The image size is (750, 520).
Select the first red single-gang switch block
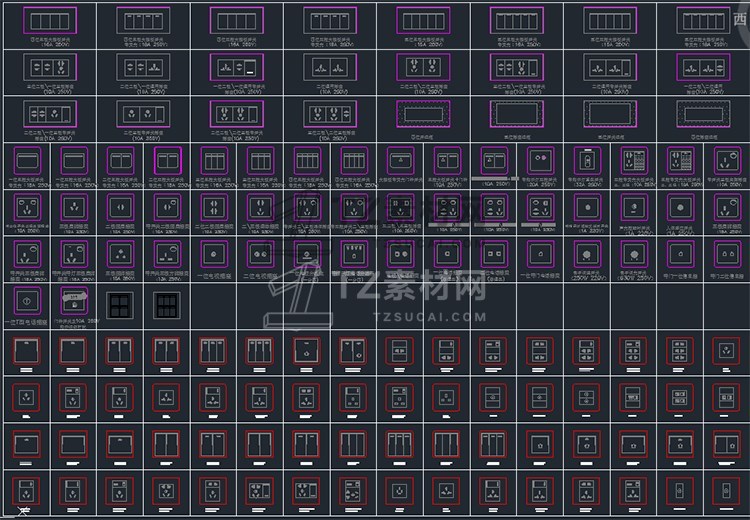[x=26, y=351]
